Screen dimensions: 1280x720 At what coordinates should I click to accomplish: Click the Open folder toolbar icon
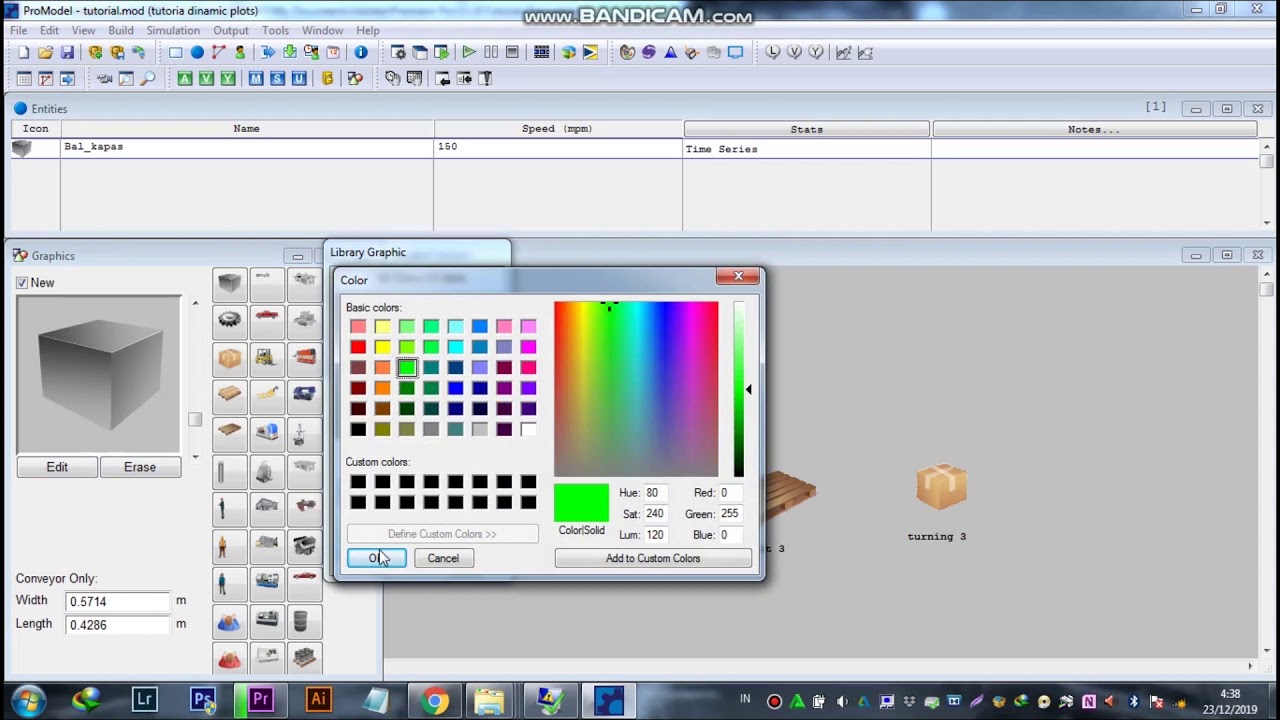coord(45,52)
